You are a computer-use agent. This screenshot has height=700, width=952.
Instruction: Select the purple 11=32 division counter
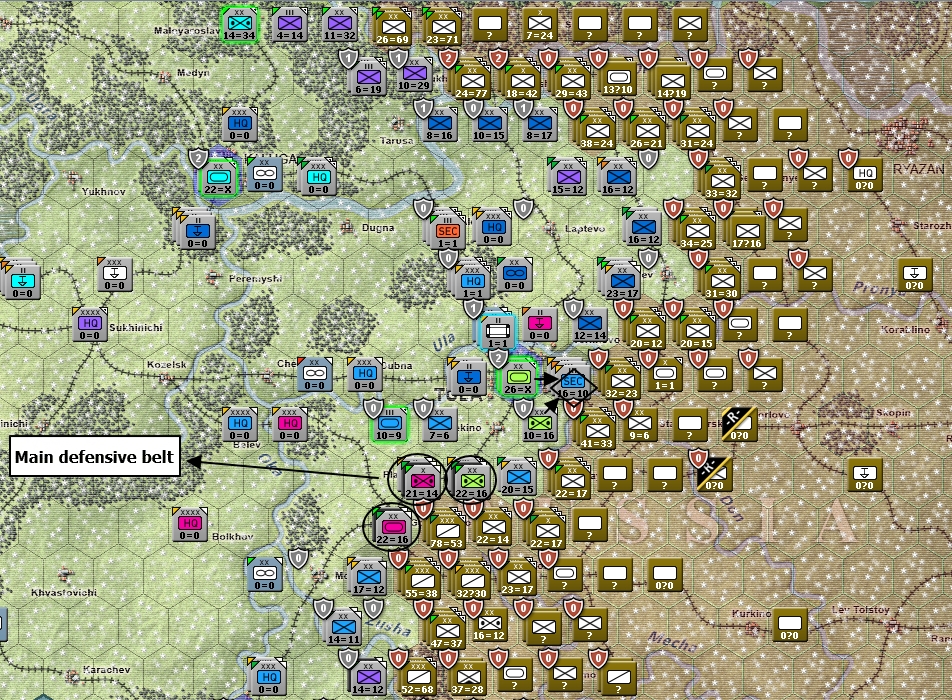click(339, 24)
